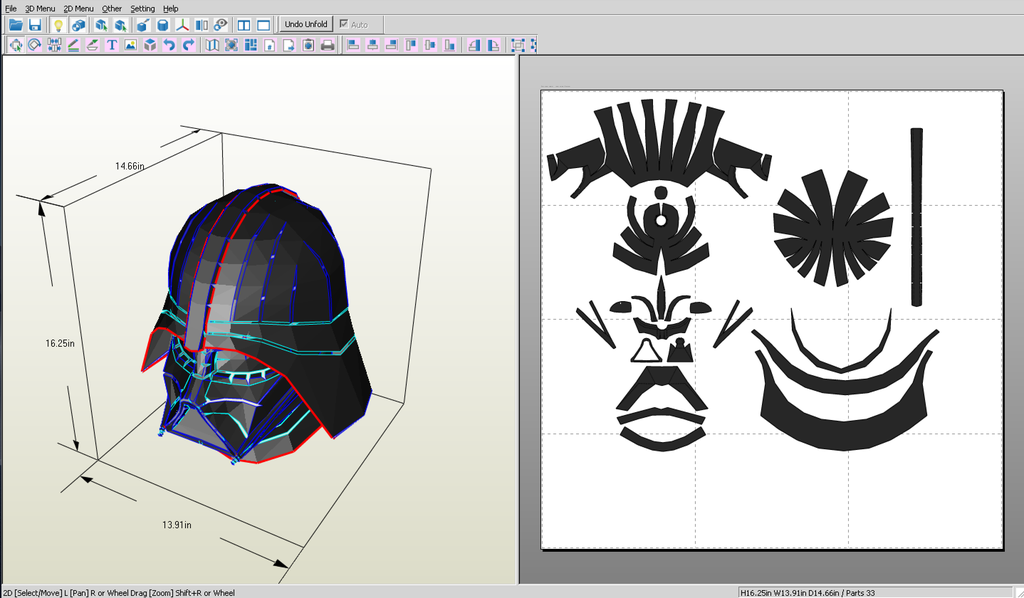Open the 2D Menu
The height and width of the screenshot is (598, 1024).
point(77,8)
